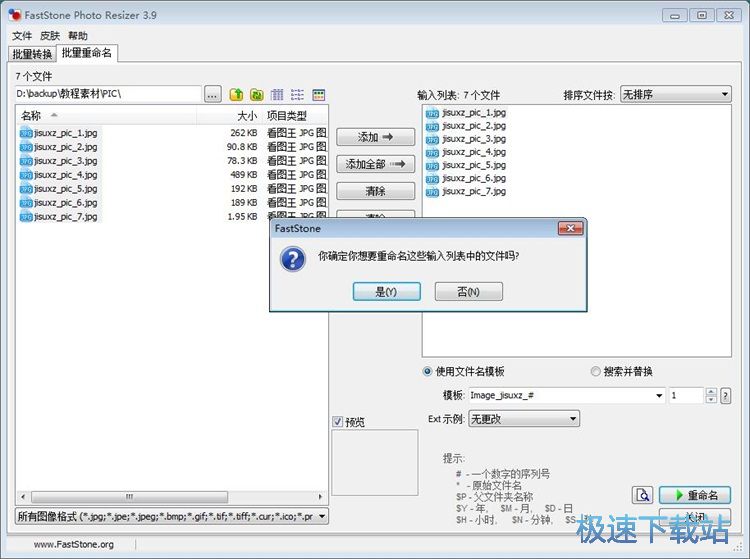The width and height of the screenshot is (750, 559).
Task: Select jisuxz_pic_2.jpg in input list
Action: coord(474,126)
